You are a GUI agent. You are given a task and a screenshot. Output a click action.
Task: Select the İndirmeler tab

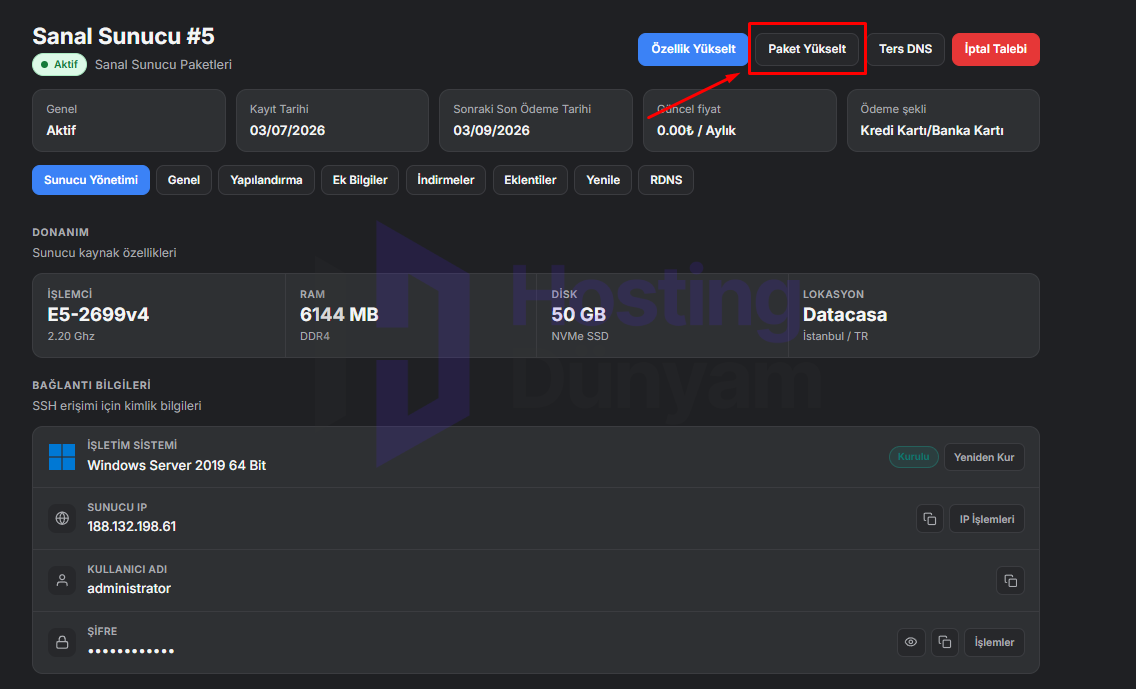coord(446,180)
